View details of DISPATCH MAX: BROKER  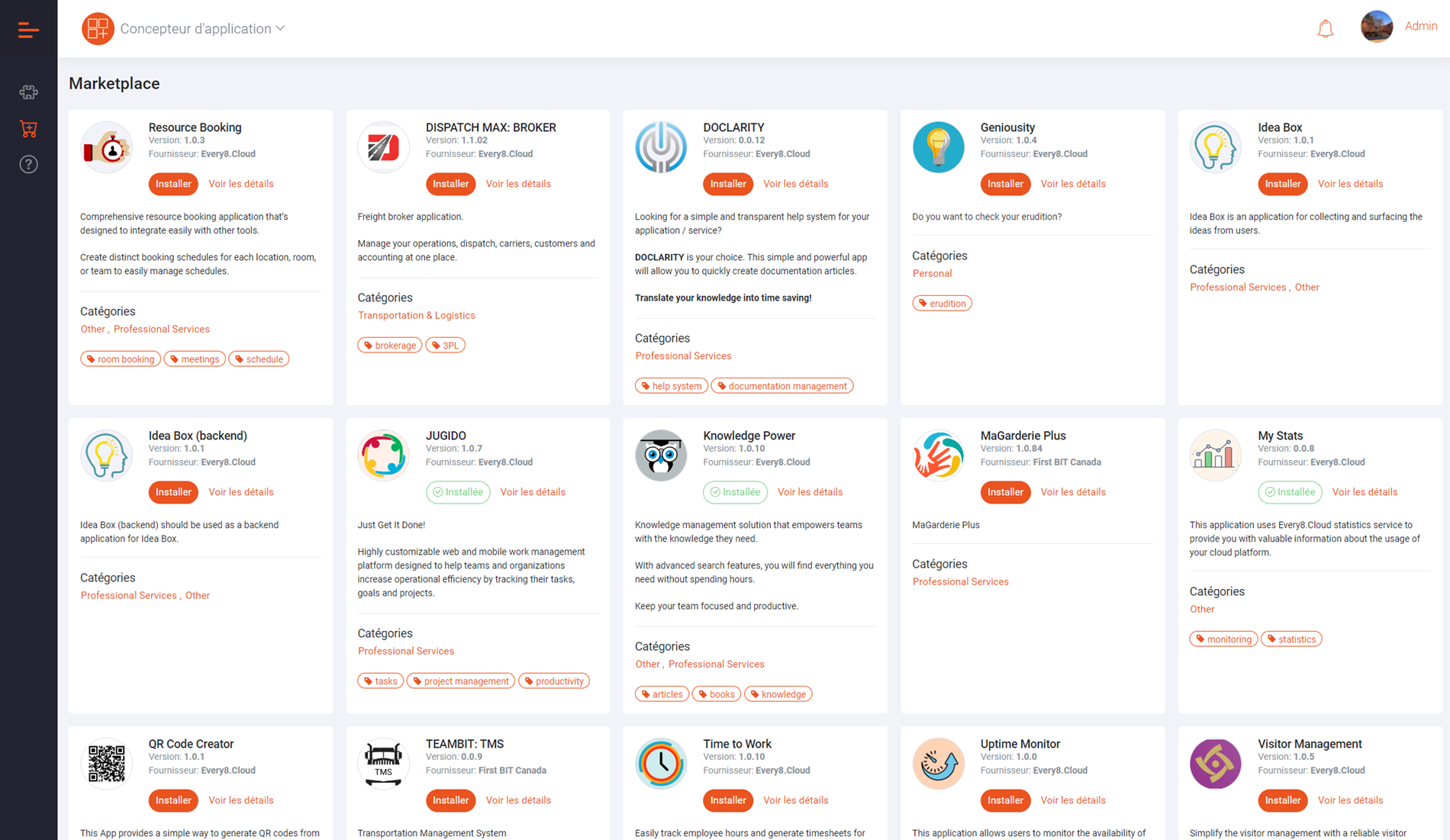click(x=518, y=184)
